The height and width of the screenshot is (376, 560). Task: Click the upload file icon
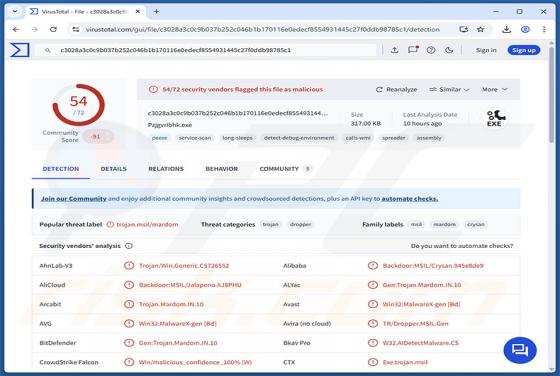pyautogui.click(x=394, y=50)
